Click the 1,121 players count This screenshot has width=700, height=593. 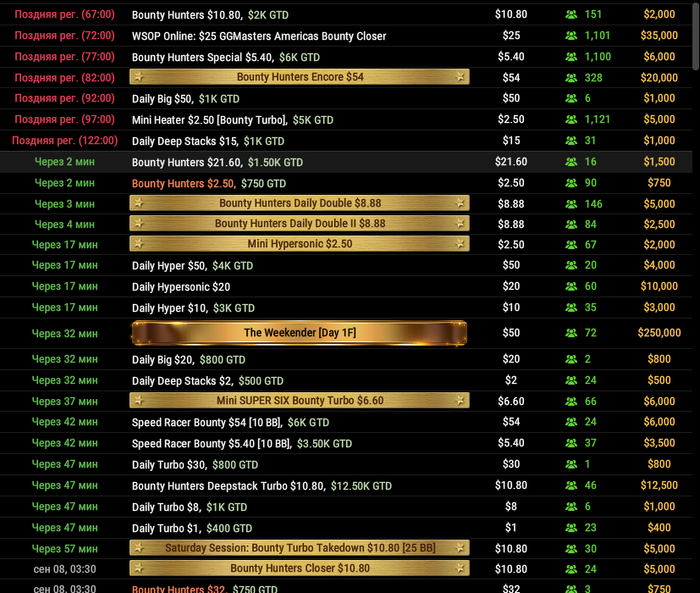[x=597, y=119]
